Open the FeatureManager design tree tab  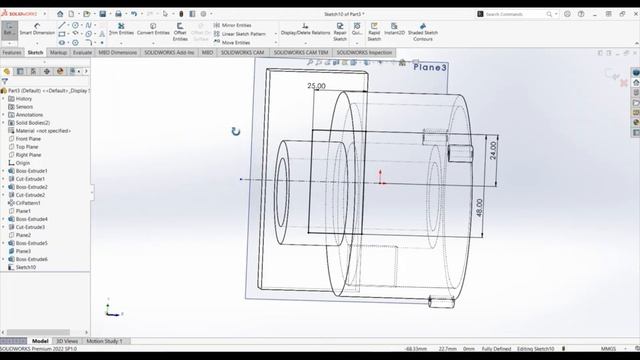click(7, 71)
